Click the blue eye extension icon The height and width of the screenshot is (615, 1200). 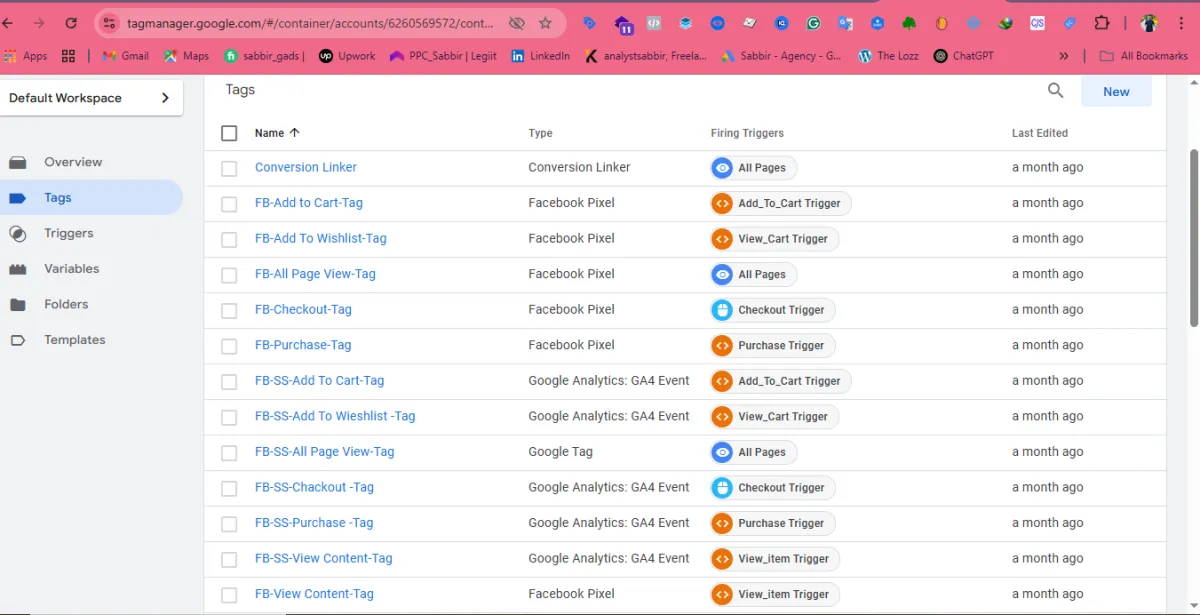point(717,23)
